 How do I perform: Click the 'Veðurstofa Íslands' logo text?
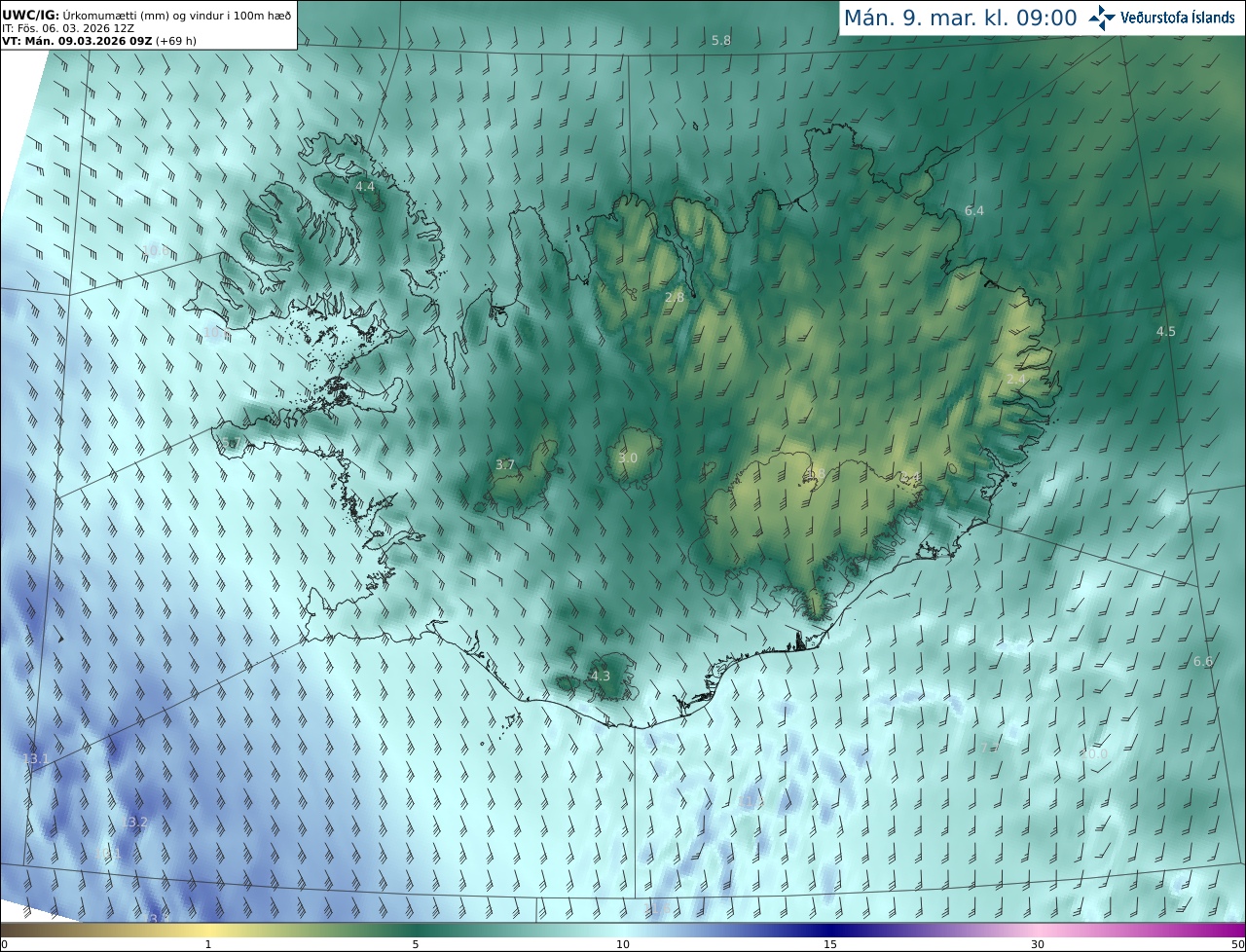(x=1178, y=18)
